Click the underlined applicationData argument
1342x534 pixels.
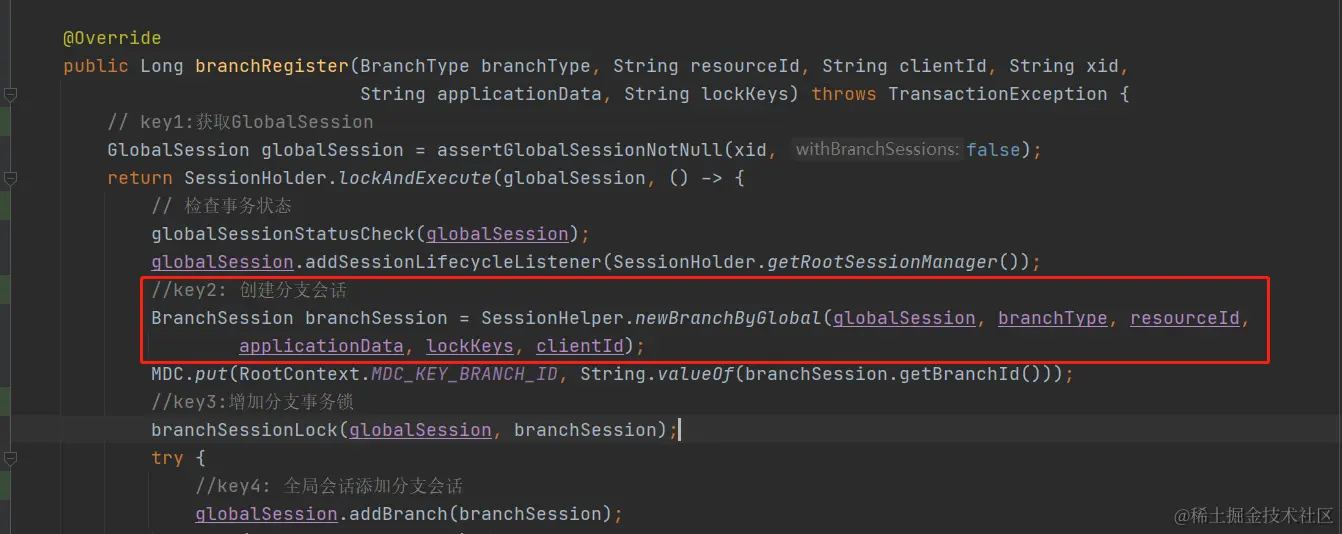pyautogui.click(x=321, y=346)
